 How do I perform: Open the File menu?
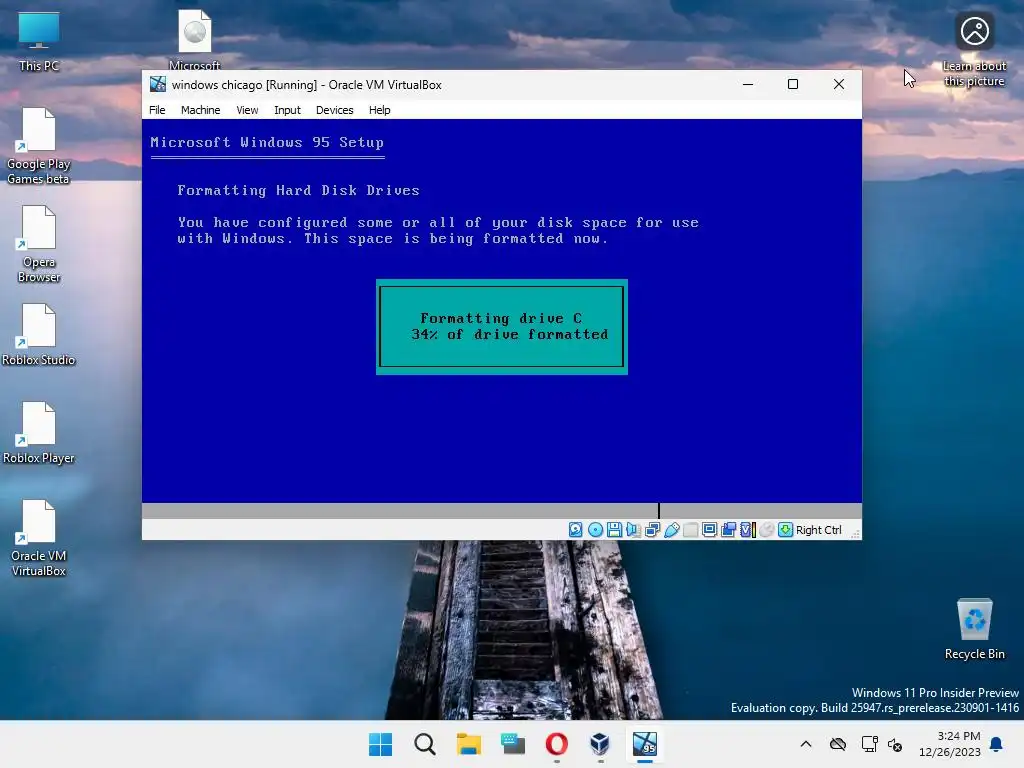157,110
